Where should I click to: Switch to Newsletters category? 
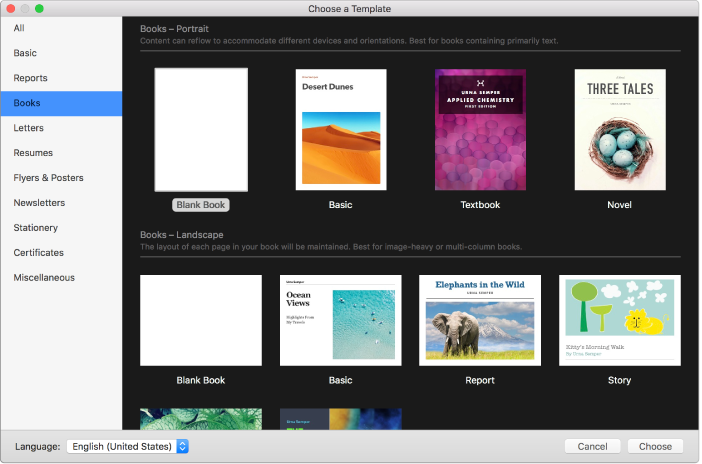pos(61,203)
